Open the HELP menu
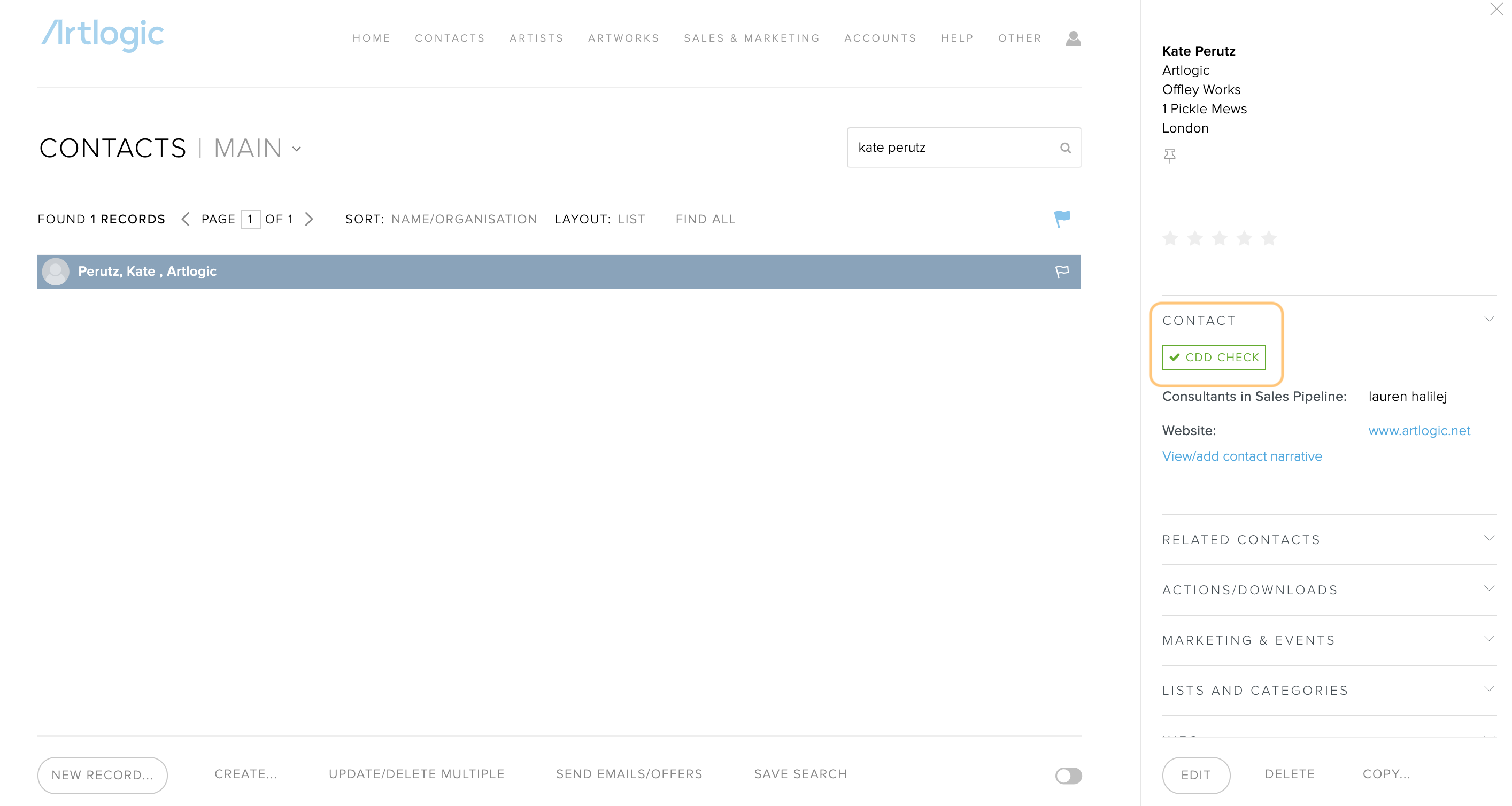This screenshot has height=806, width=1512. 956,38
